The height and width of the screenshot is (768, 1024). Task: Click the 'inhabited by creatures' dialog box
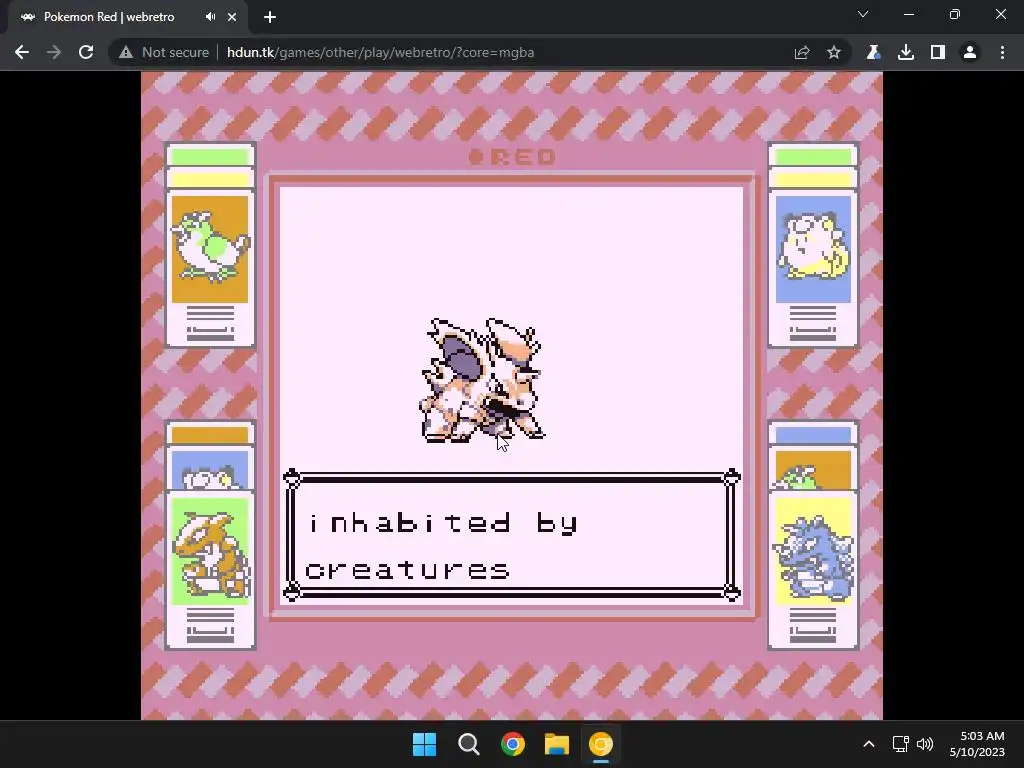[x=512, y=534]
